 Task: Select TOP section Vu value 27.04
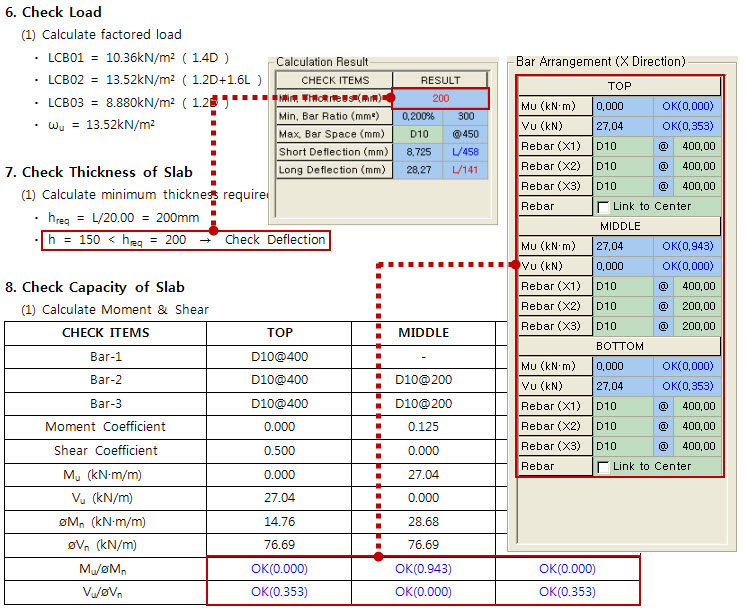point(623,126)
